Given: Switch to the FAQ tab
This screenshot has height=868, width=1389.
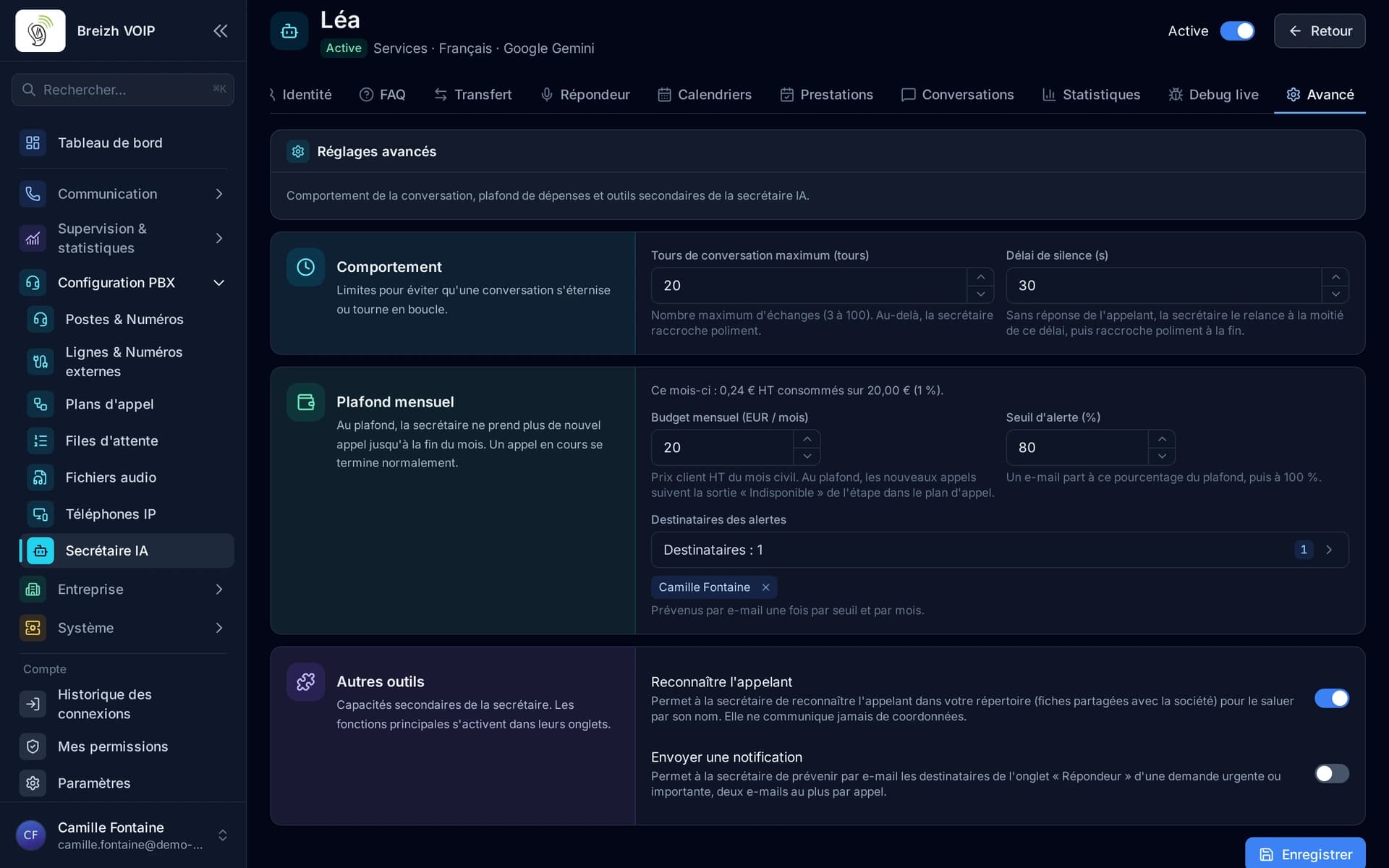Looking at the screenshot, I should 383,95.
